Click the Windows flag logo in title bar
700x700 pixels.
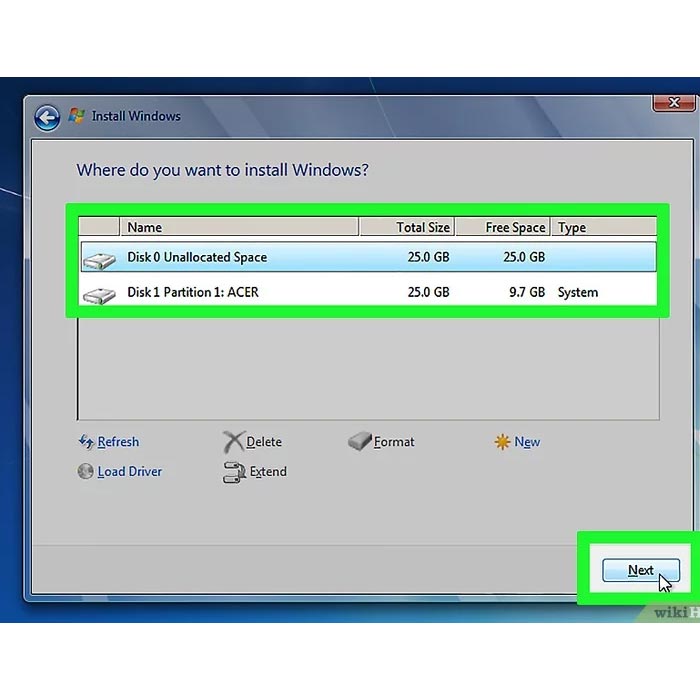(x=76, y=116)
